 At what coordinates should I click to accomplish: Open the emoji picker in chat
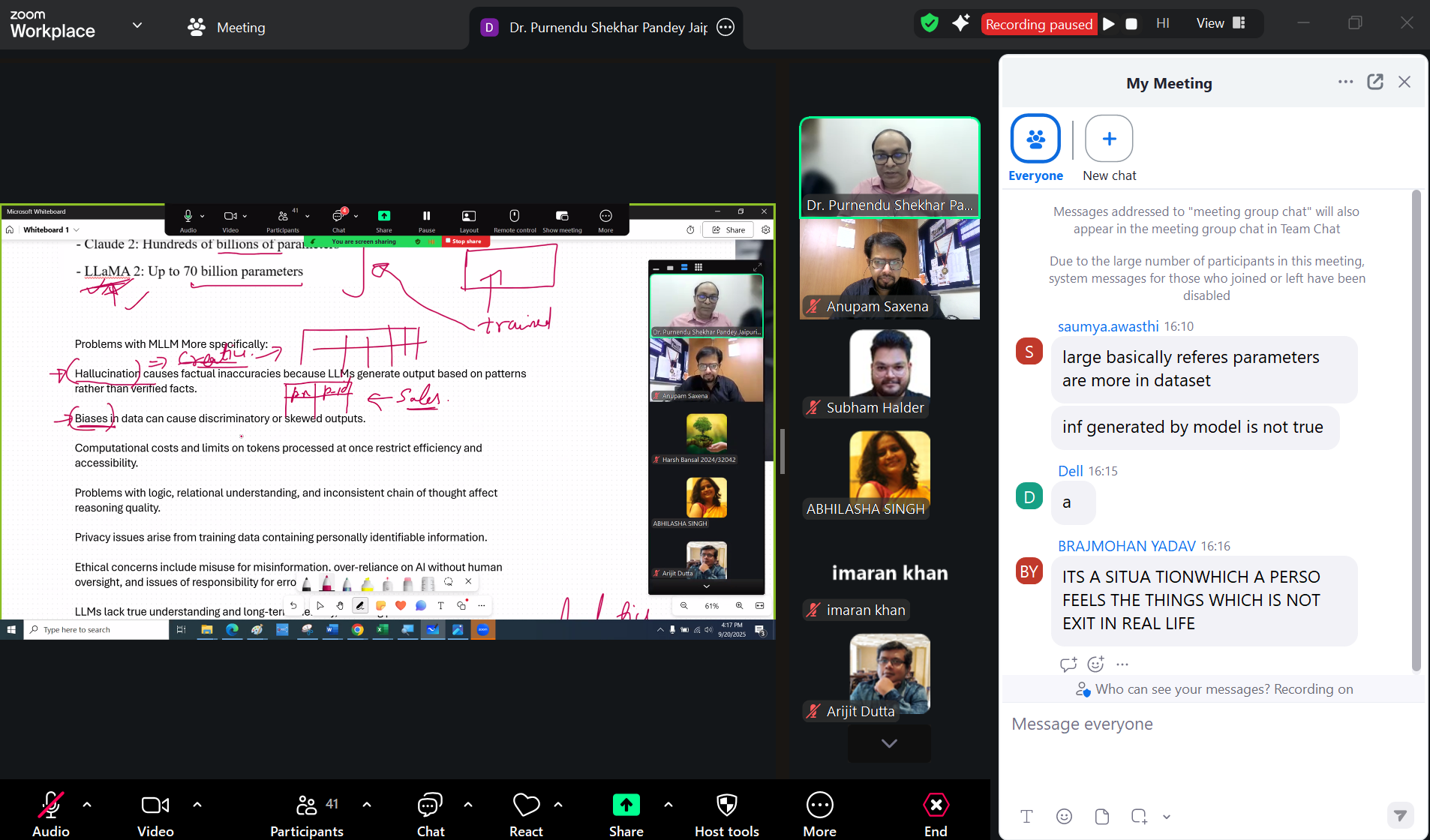(1064, 816)
